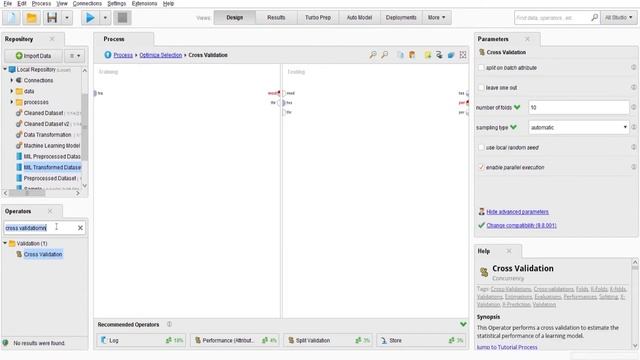Go to Process in breadcrumb
This screenshot has height=360, width=640.
123,55
